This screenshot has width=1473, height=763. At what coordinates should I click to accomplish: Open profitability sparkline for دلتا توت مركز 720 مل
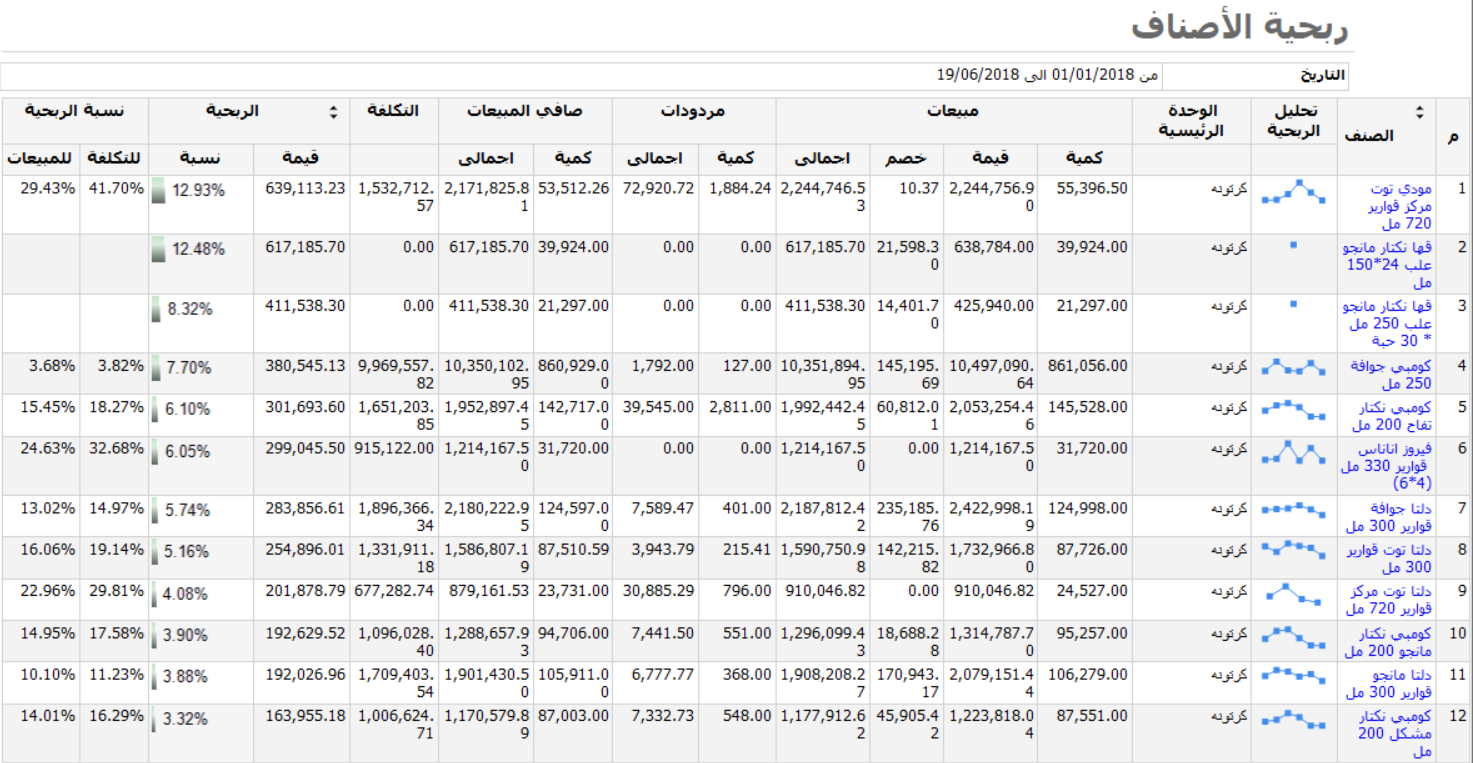pyautogui.click(x=1294, y=593)
